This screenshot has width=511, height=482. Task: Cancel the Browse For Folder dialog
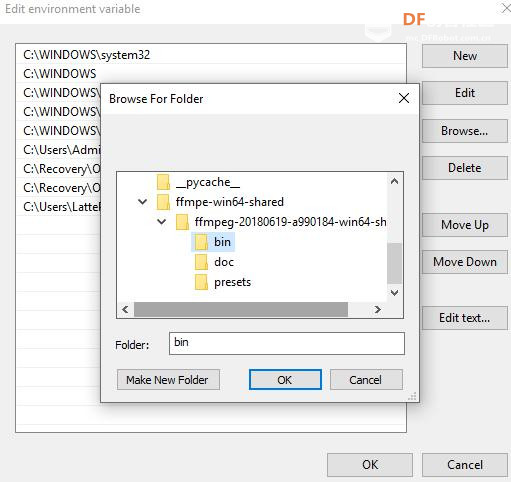pos(366,380)
